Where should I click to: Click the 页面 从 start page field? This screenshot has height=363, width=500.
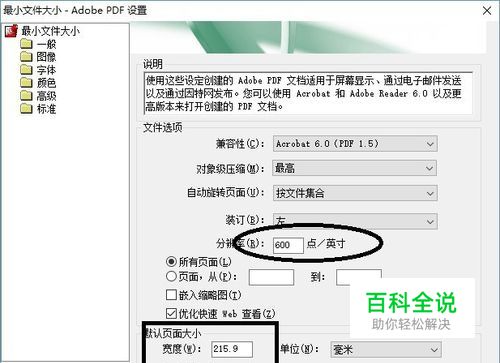[x=271, y=277]
